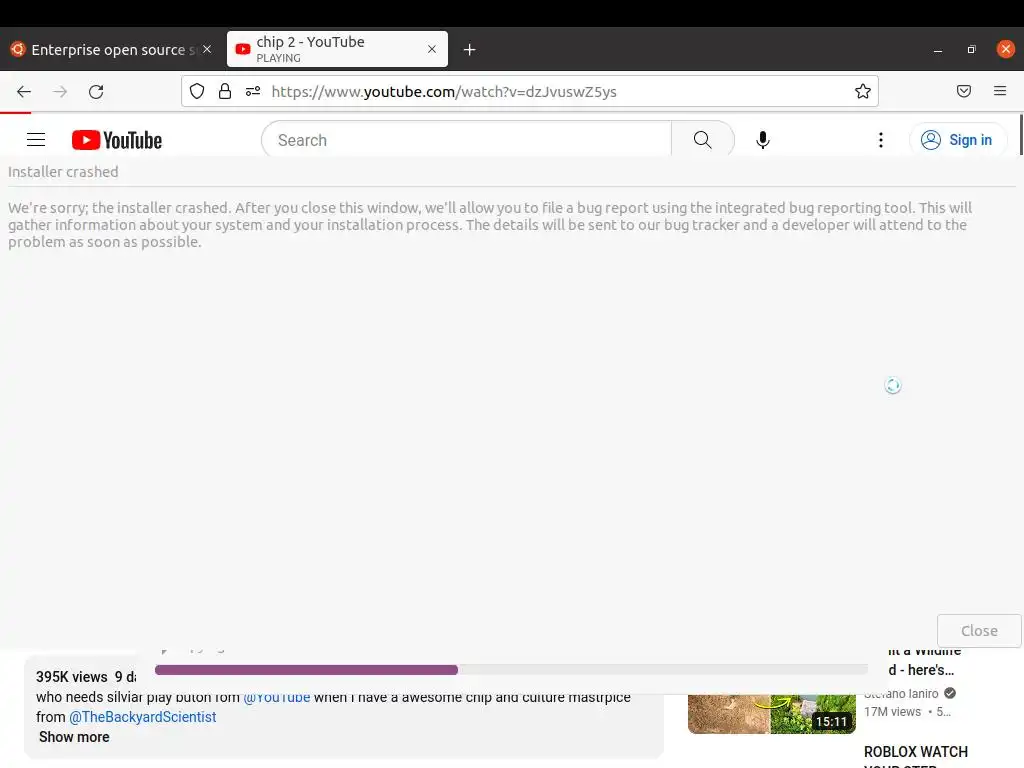Open the @YouTube mention link
The image size is (1024, 768).
click(277, 697)
